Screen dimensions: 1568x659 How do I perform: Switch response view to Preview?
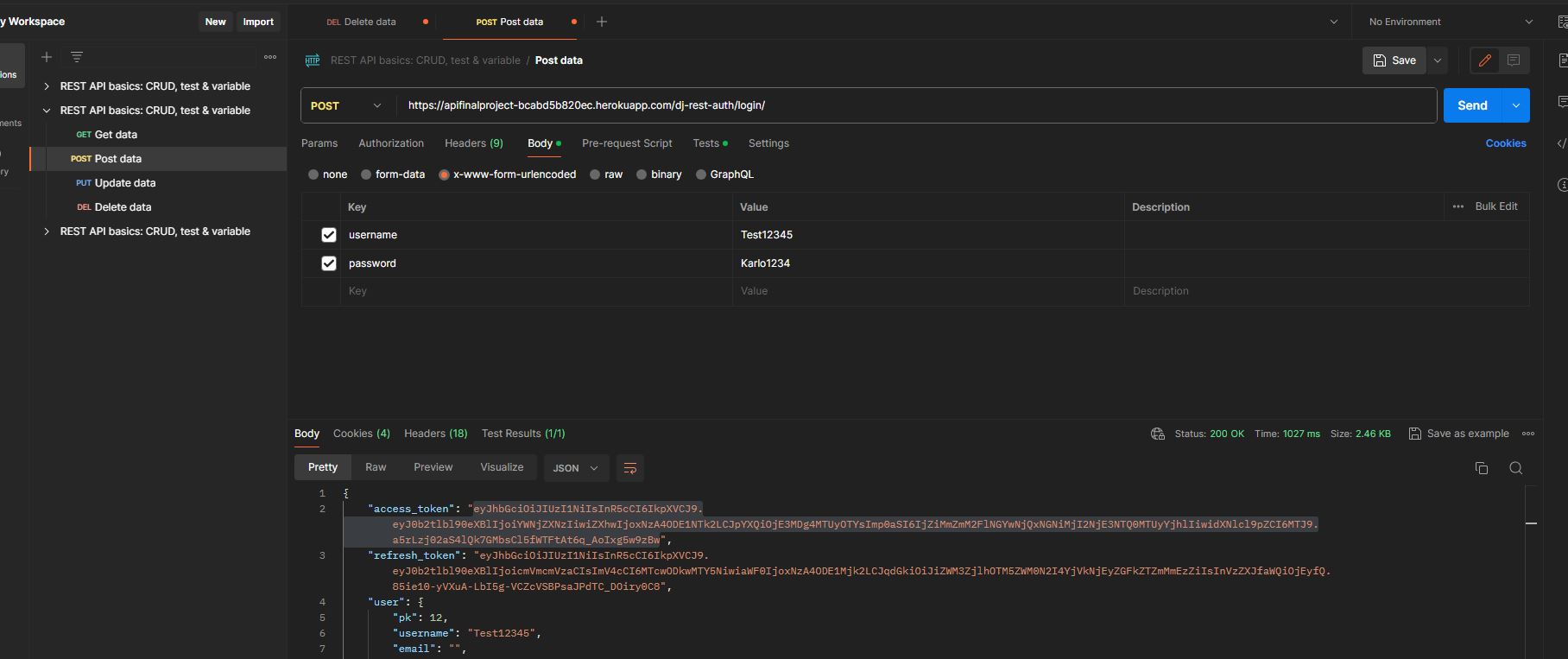[433, 467]
